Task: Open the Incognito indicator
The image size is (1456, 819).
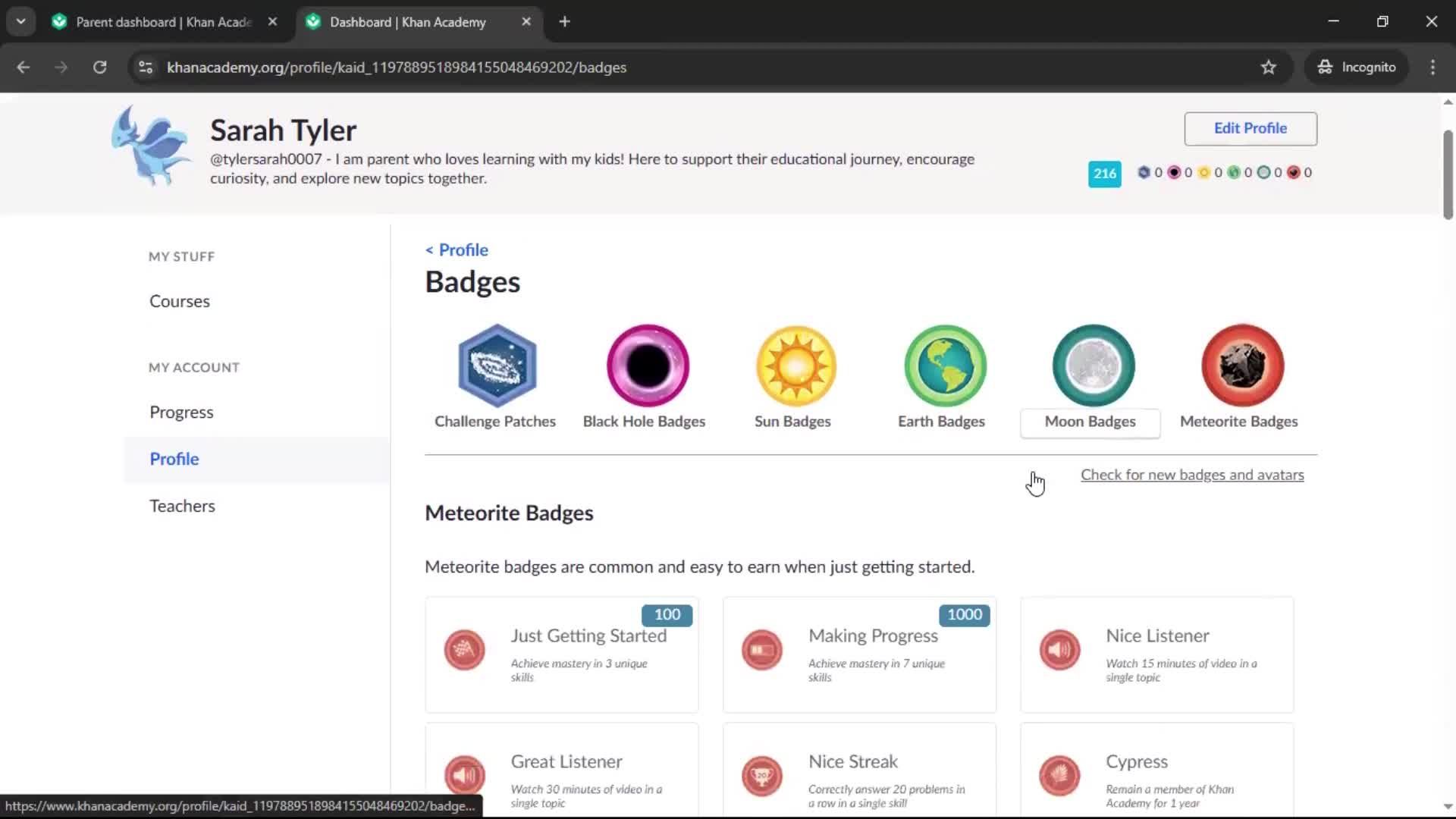Action: tap(1356, 67)
